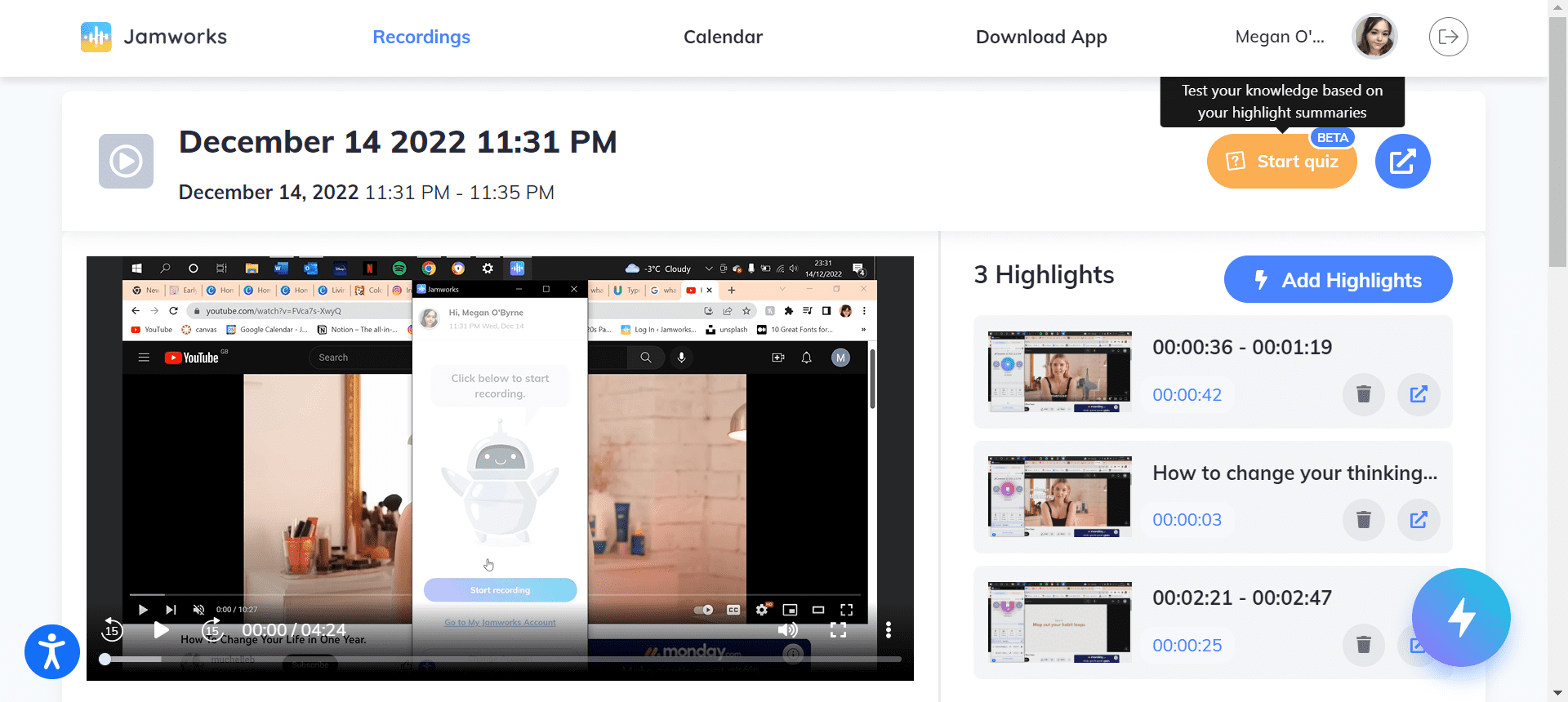Click the Add Highlights button
Screen dimensions: 1568x702
pos(1338,280)
